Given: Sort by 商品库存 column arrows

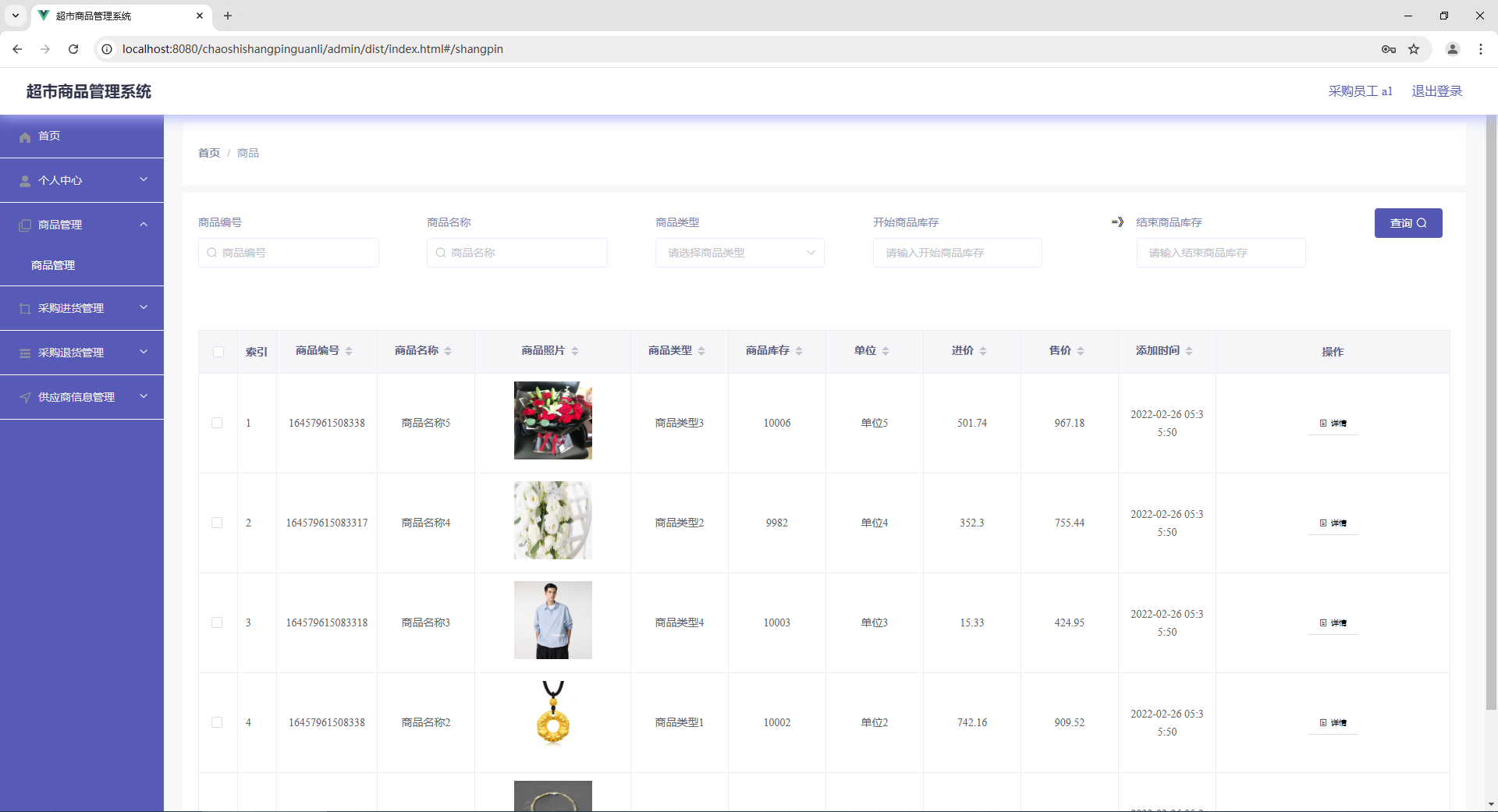Looking at the screenshot, I should click(799, 351).
